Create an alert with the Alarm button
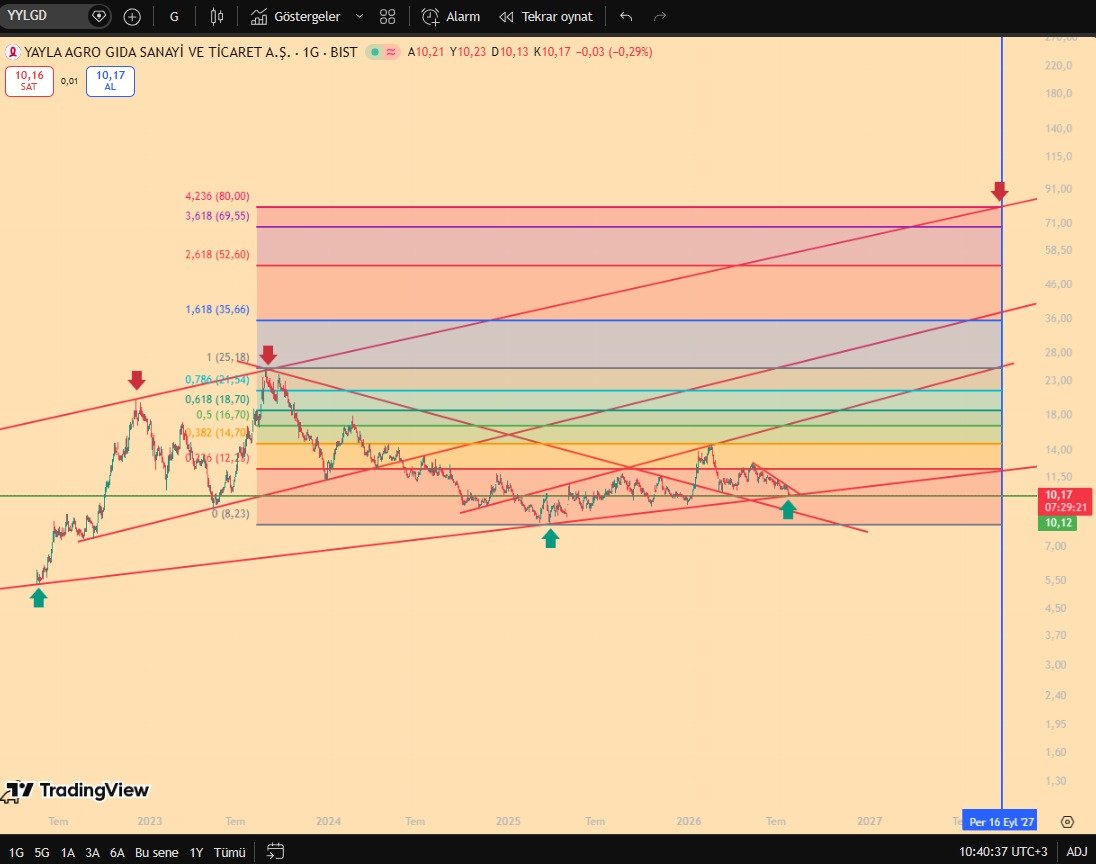This screenshot has height=864, width=1096. pos(451,17)
